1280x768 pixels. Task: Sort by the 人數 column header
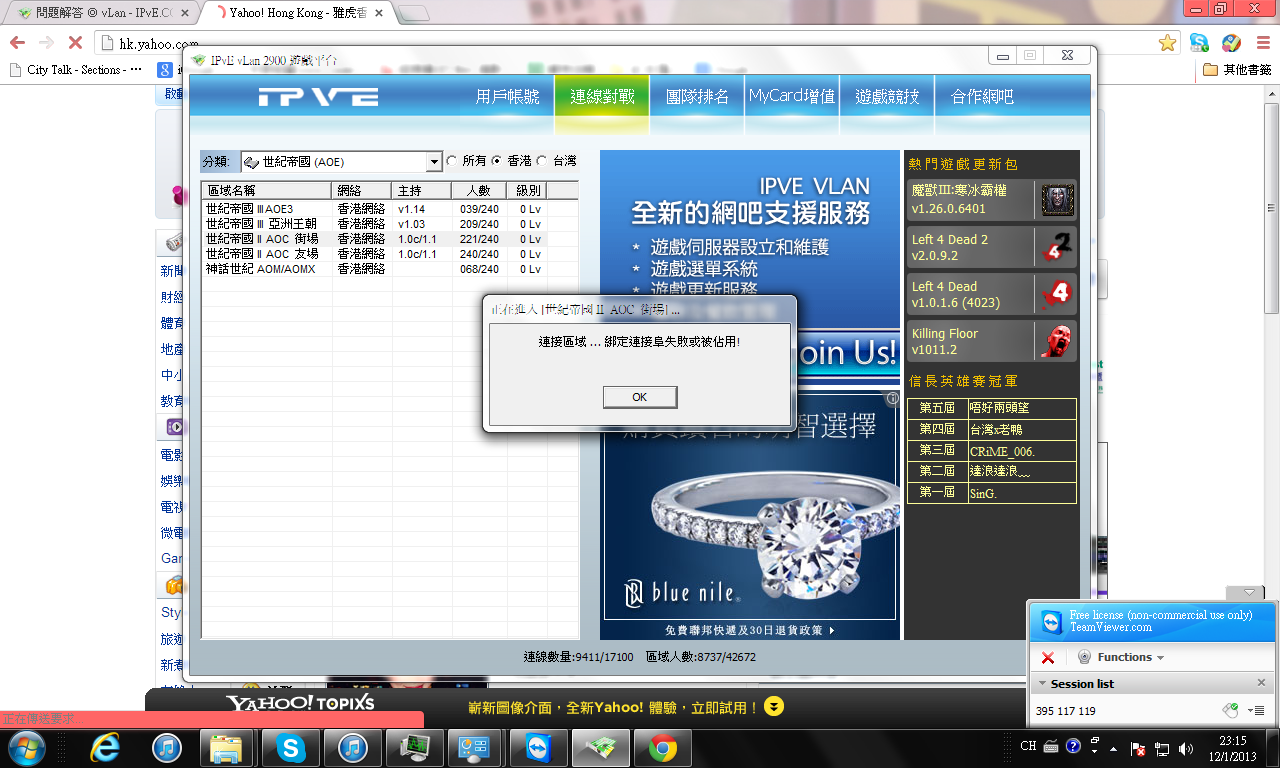point(479,190)
